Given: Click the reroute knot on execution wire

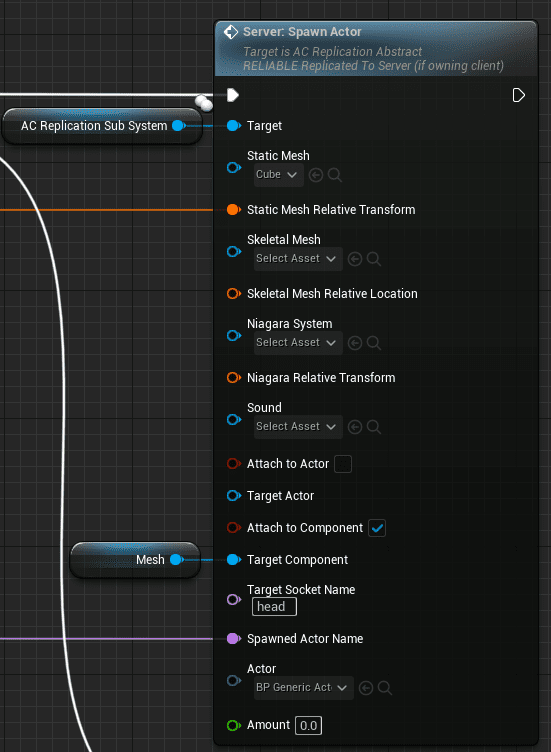Looking at the screenshot, I should [x=204, y=103].
